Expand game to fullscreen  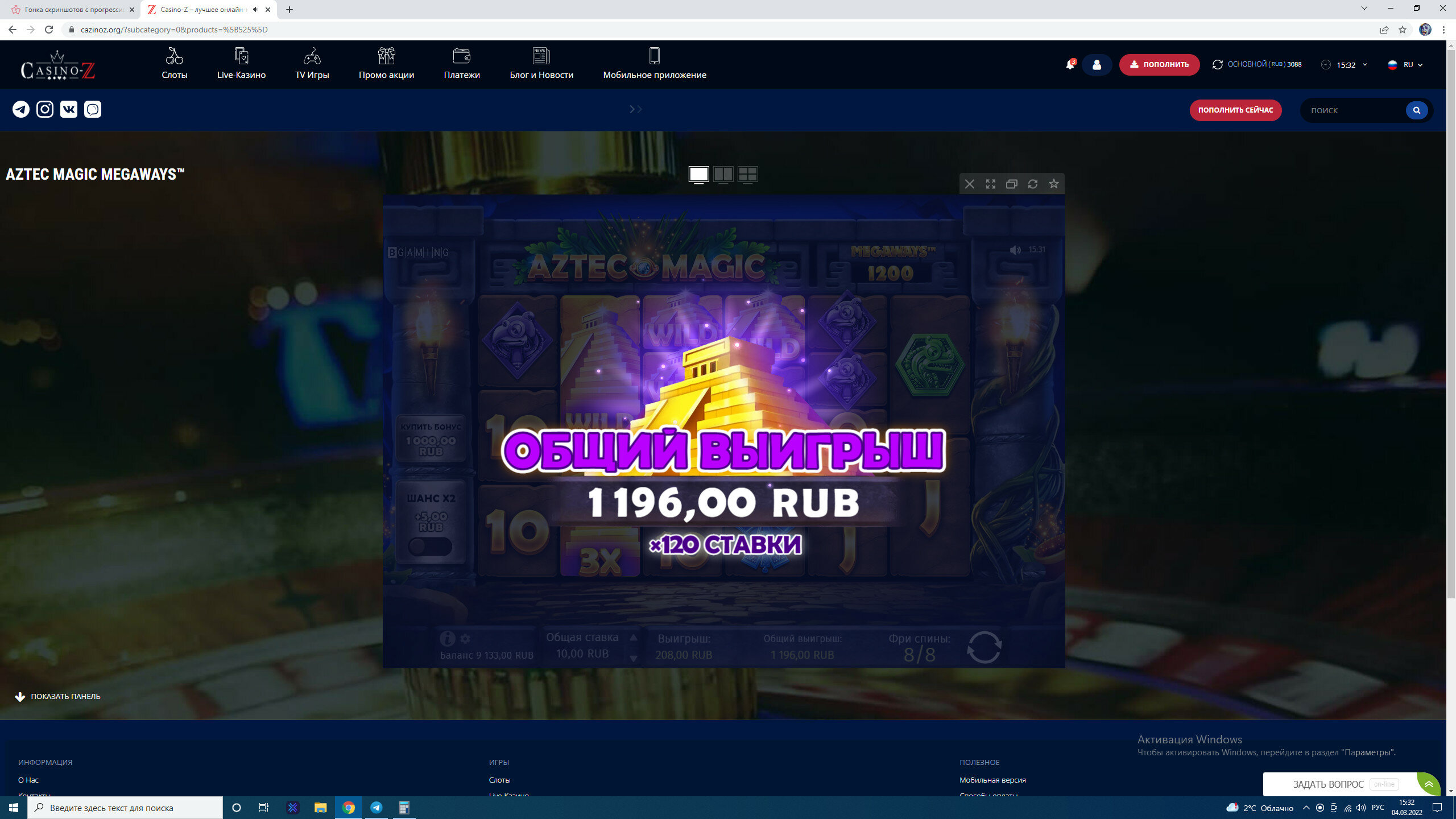(x=991, y=184)
